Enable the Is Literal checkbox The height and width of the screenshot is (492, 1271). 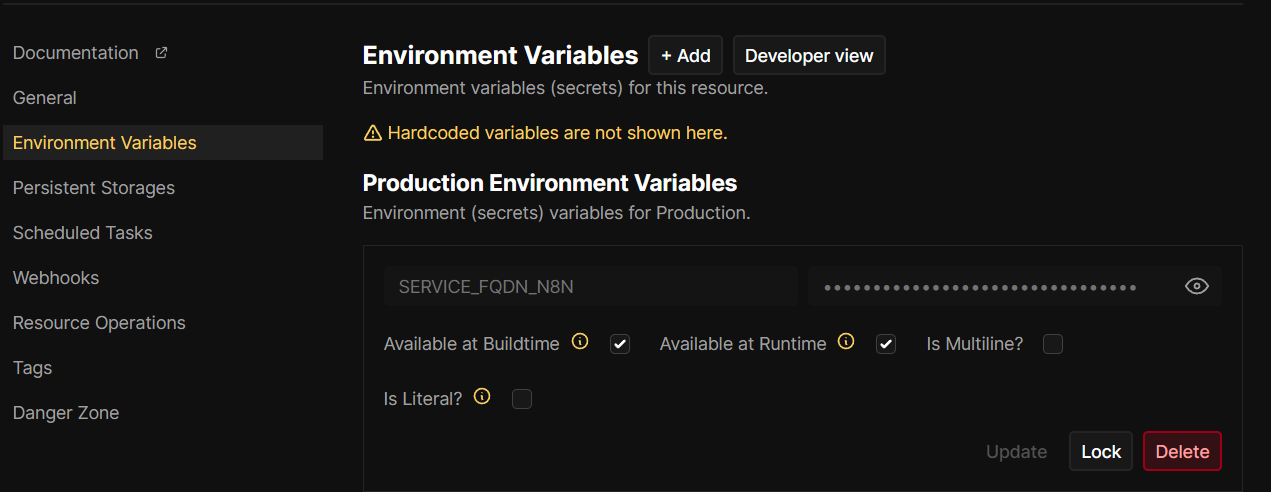pyautogui.click(x=521, y=399)
